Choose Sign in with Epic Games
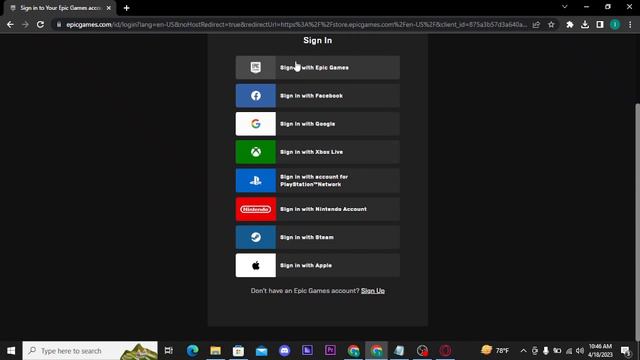Screen dimensions: 640x360 click(318, 67)
